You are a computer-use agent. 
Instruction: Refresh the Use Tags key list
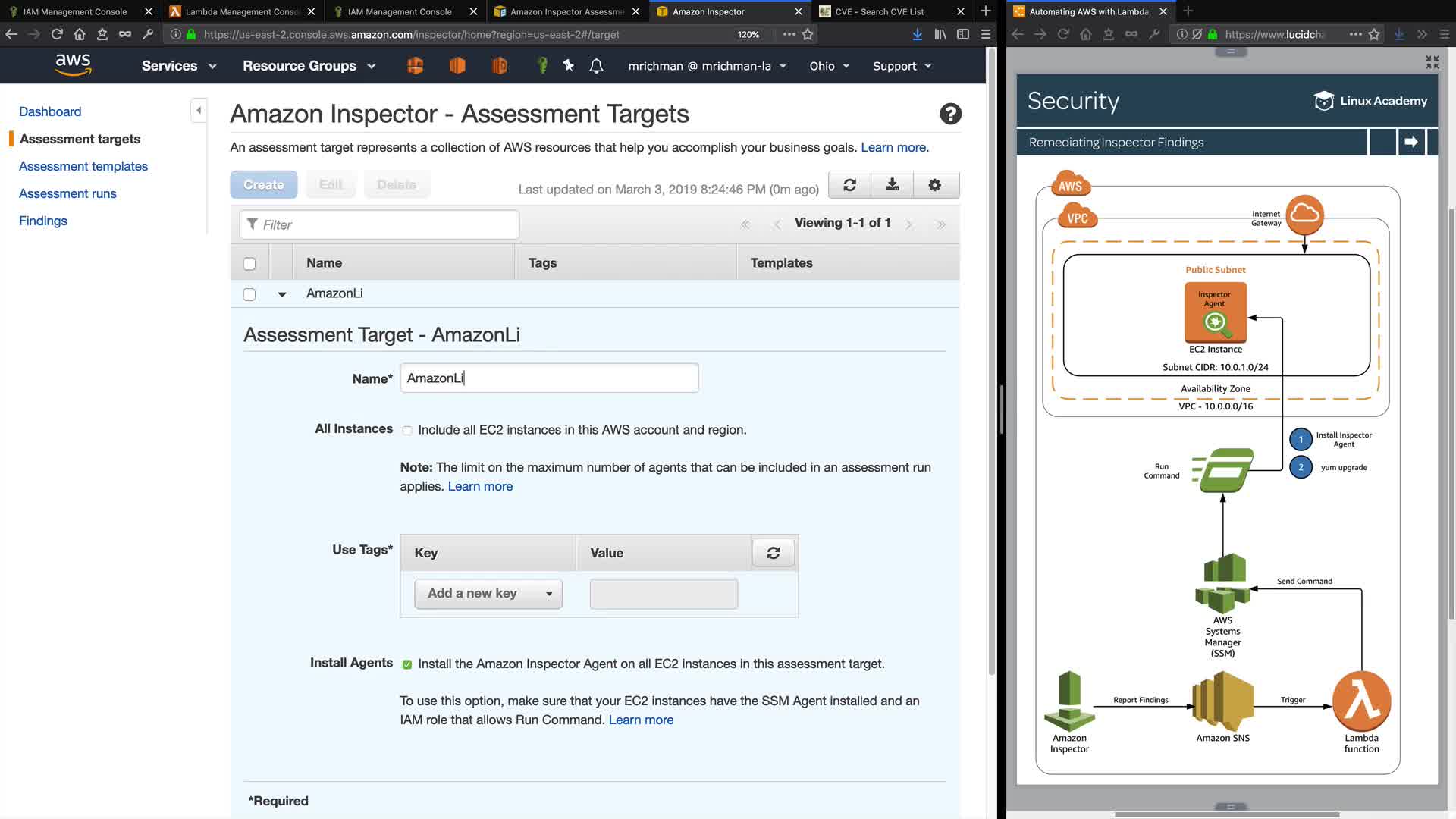[x=773, y=553]
